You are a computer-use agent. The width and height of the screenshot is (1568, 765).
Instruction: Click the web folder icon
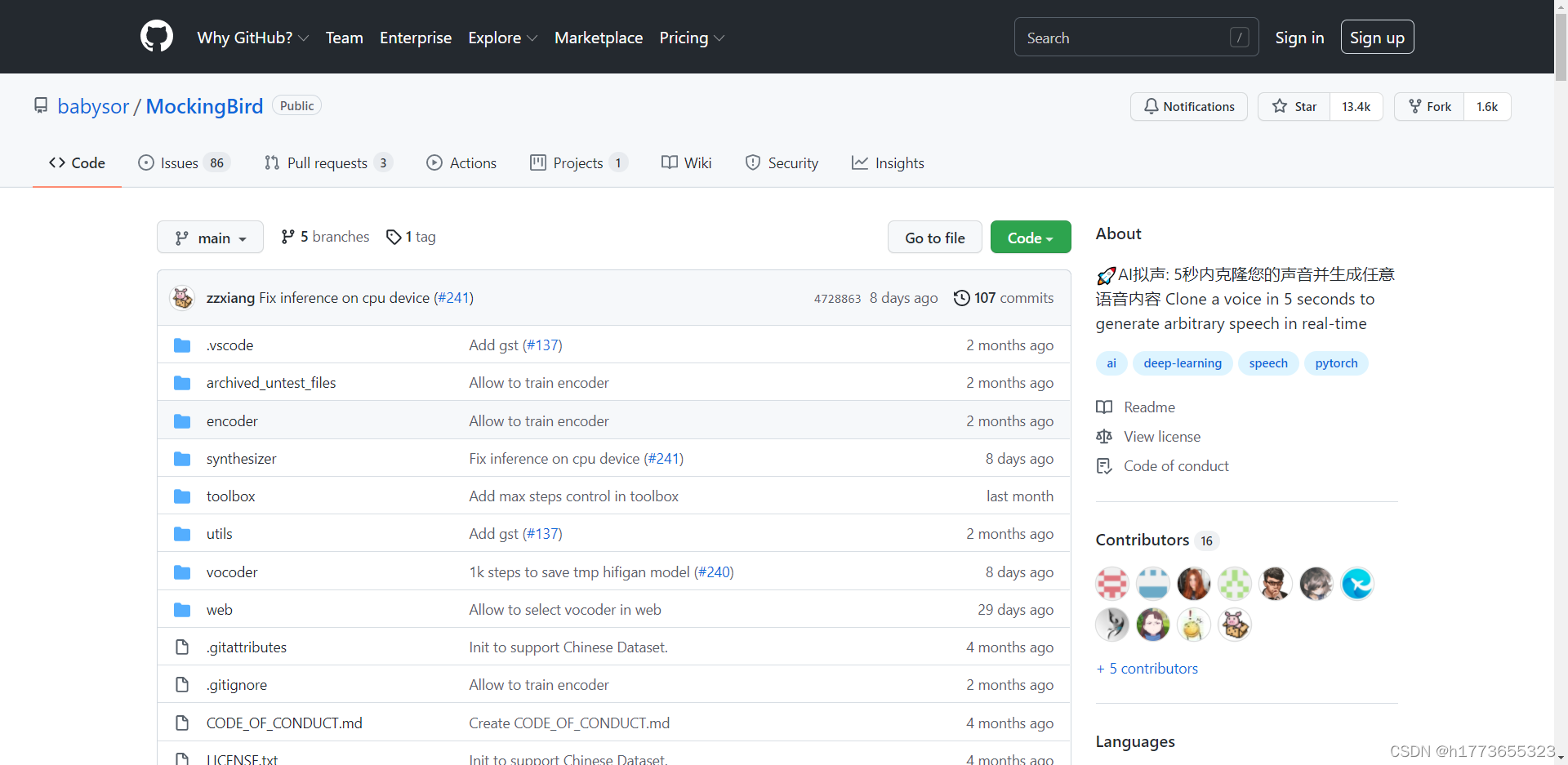(182, 610)
